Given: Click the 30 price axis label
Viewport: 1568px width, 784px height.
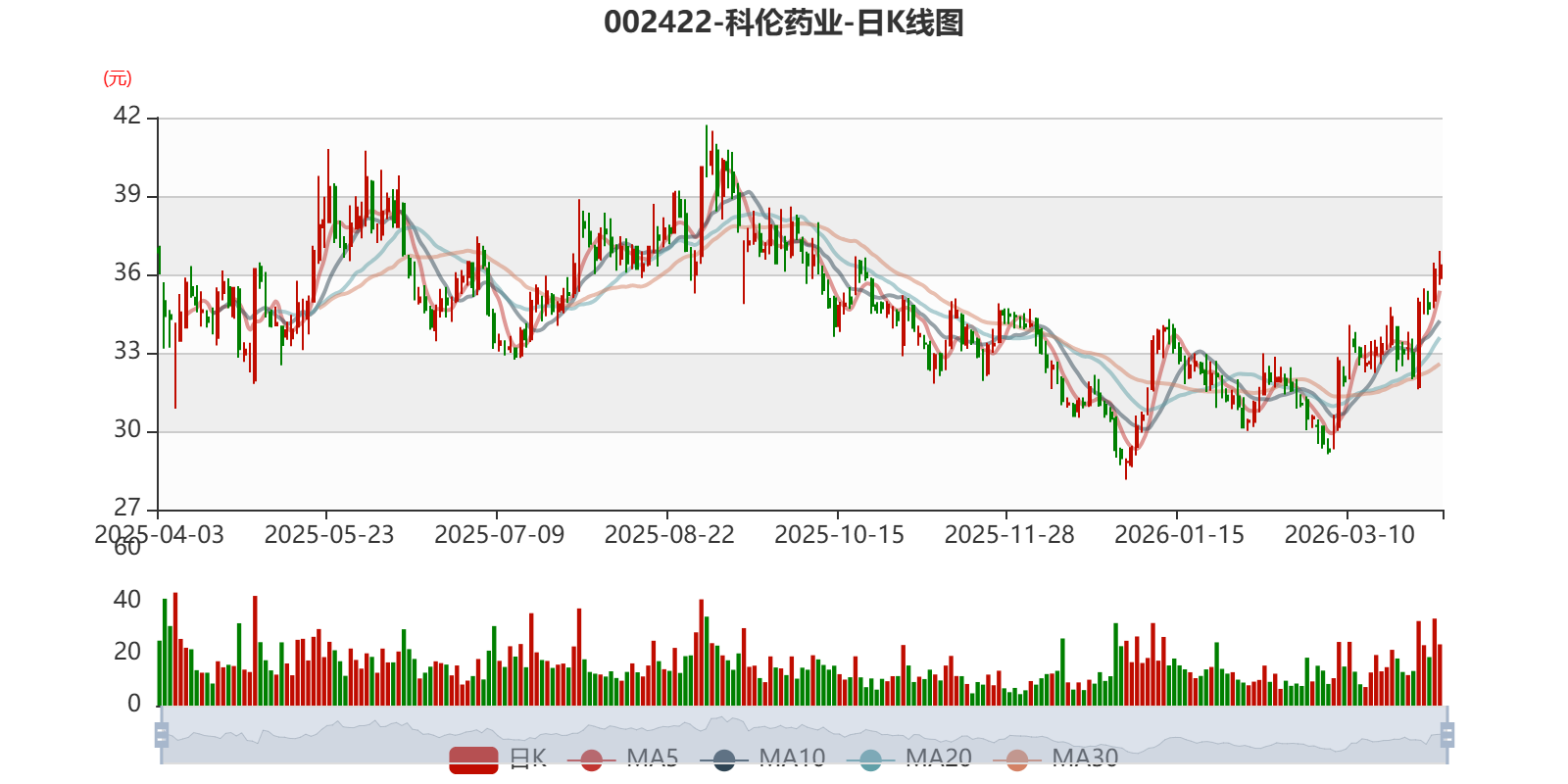Looking at the screenshot, I should pos(127,429).
